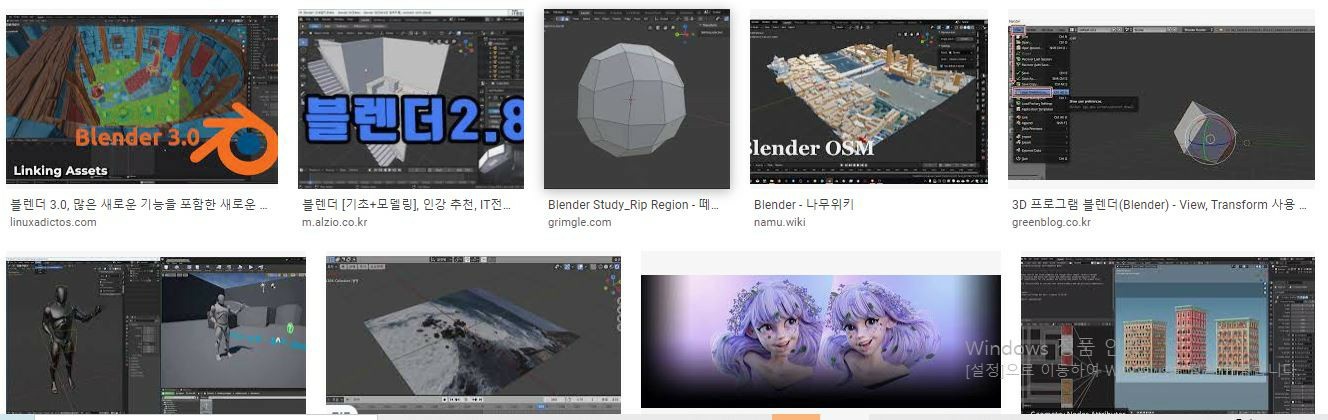Visit the grimgle.com source link
This screenshot has width=1328, height=420.
pyautogui.click(x=579, y=222)
